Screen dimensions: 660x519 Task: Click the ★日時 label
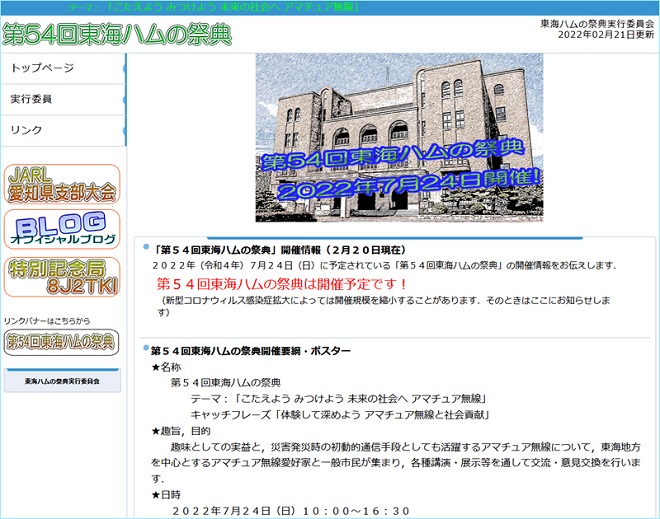(x=166, y=495)
